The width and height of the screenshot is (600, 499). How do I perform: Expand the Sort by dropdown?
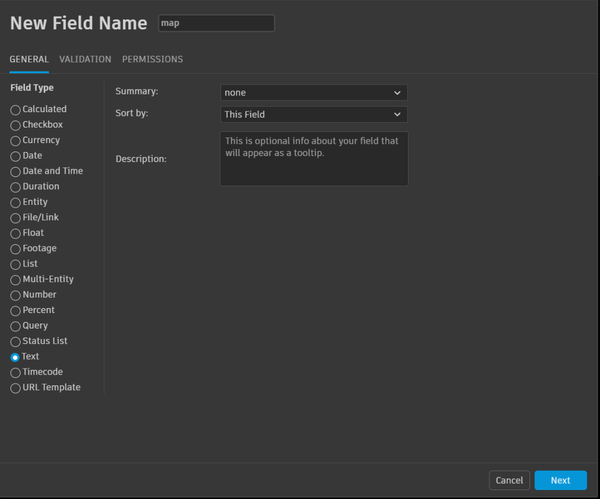[x=313, y=114]
